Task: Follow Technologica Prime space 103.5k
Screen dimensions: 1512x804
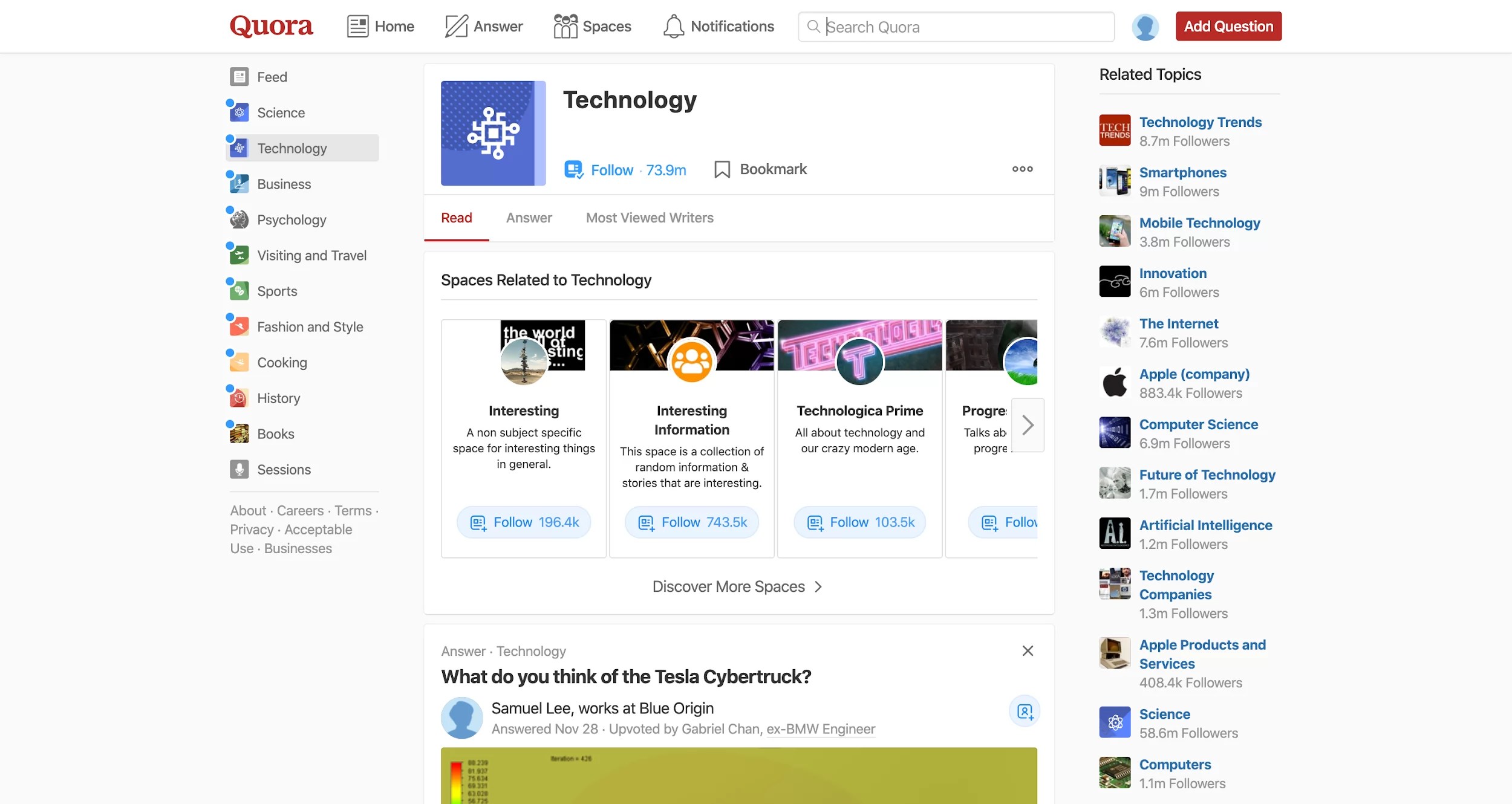Action: [x=859, y=522]
